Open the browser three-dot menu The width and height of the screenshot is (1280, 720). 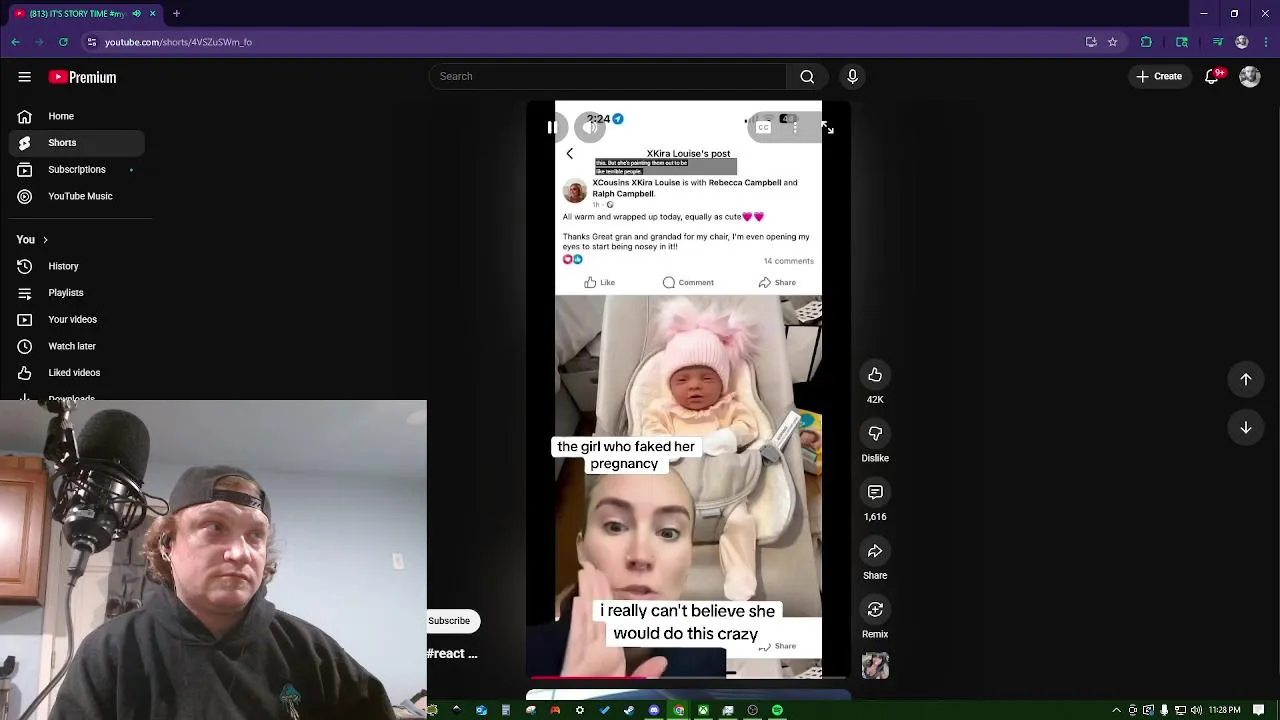click(1265, 42)
